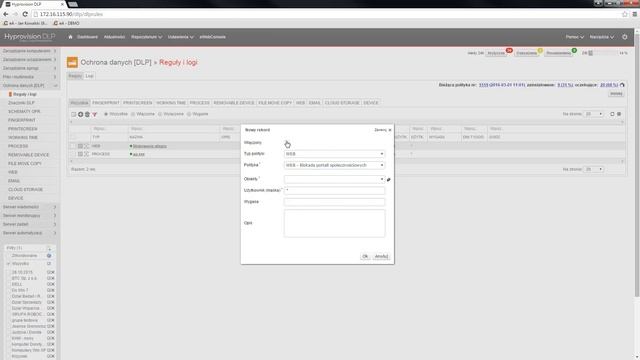Viewport: 640px width, 360px height.
Task: Open SCHEMATY OPR. in the sidebar
Action: tap(24, 111)
